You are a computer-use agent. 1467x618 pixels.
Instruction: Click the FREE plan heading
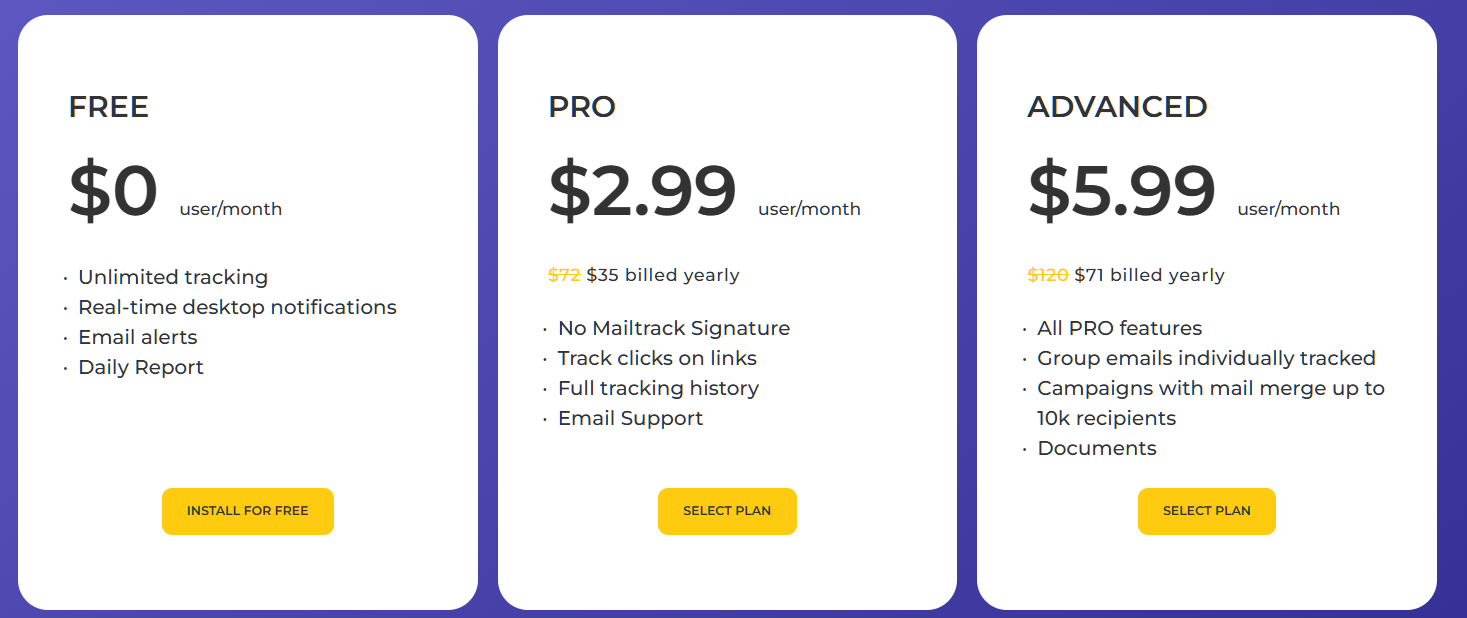coord(108,107)
